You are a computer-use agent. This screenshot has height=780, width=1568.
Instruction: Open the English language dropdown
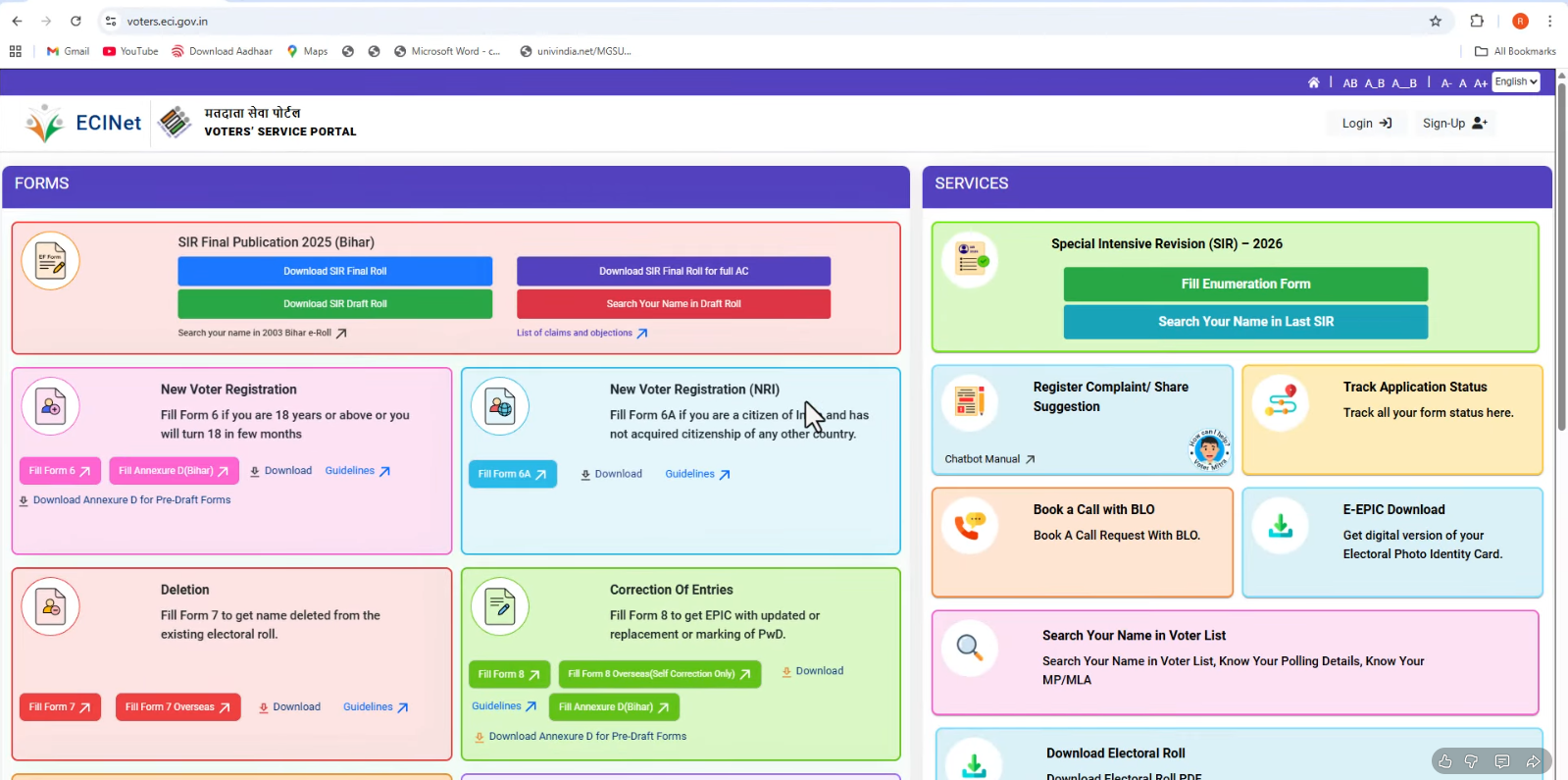[x=1515, y=82]
